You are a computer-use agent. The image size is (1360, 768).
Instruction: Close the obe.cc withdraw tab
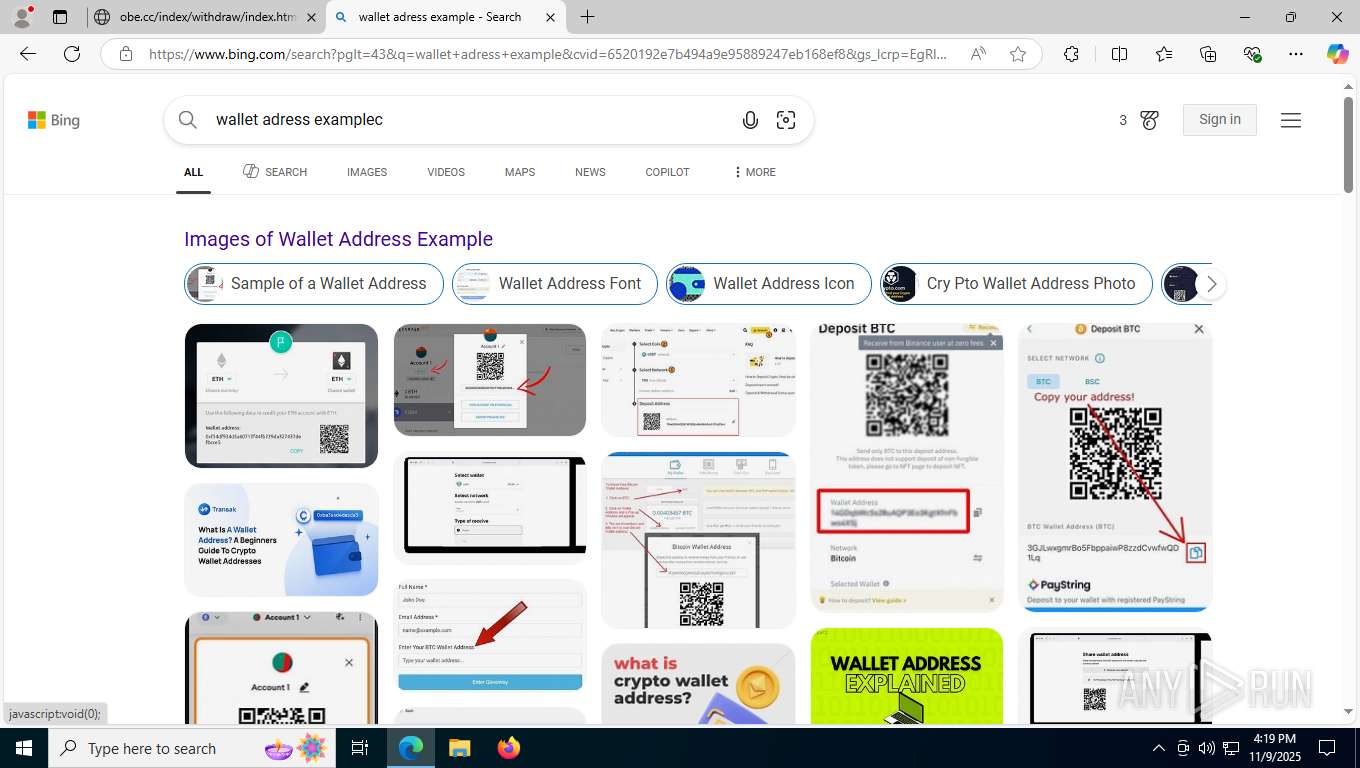[x=311, y=17]
